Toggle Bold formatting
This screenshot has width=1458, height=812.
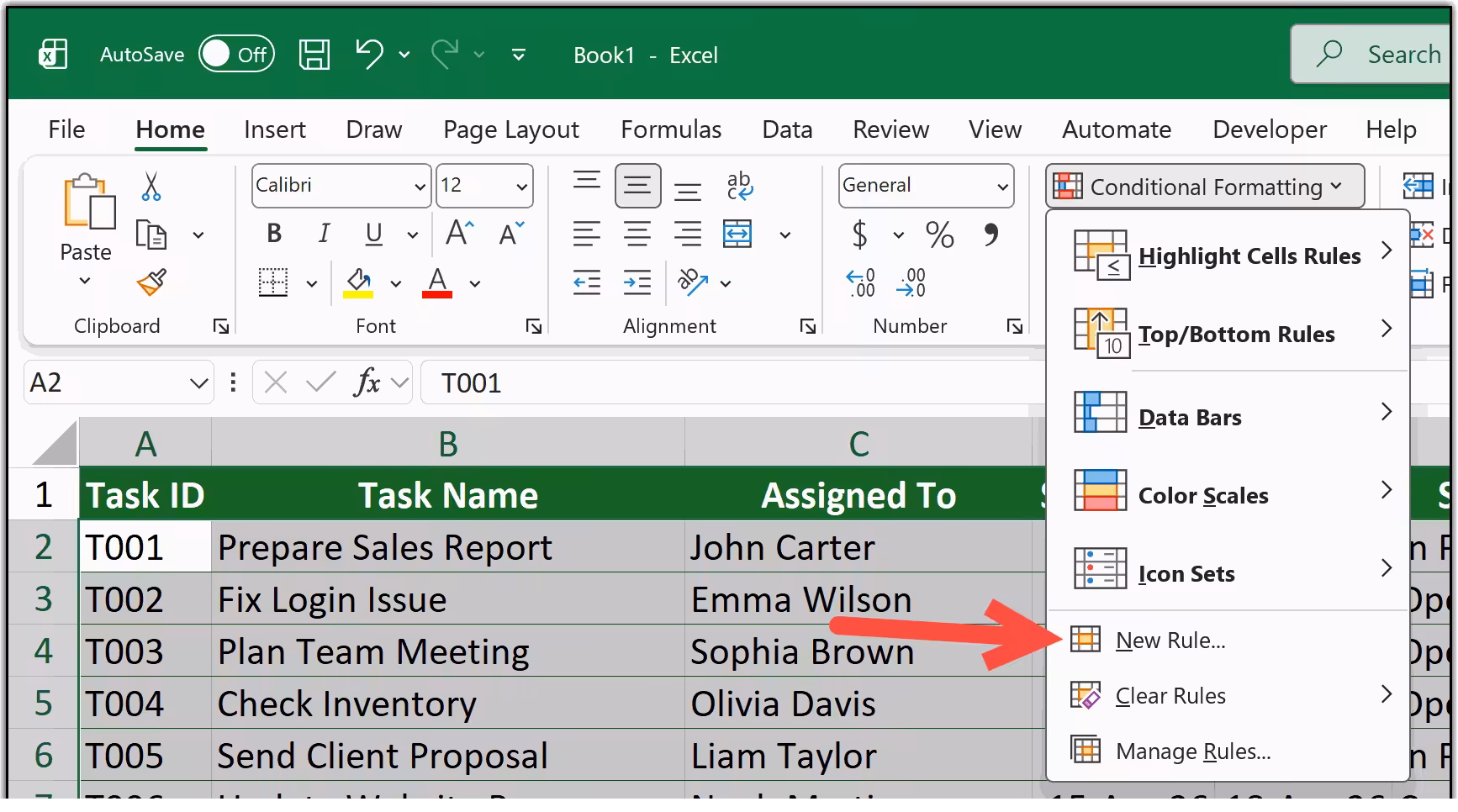click(274, 234)
